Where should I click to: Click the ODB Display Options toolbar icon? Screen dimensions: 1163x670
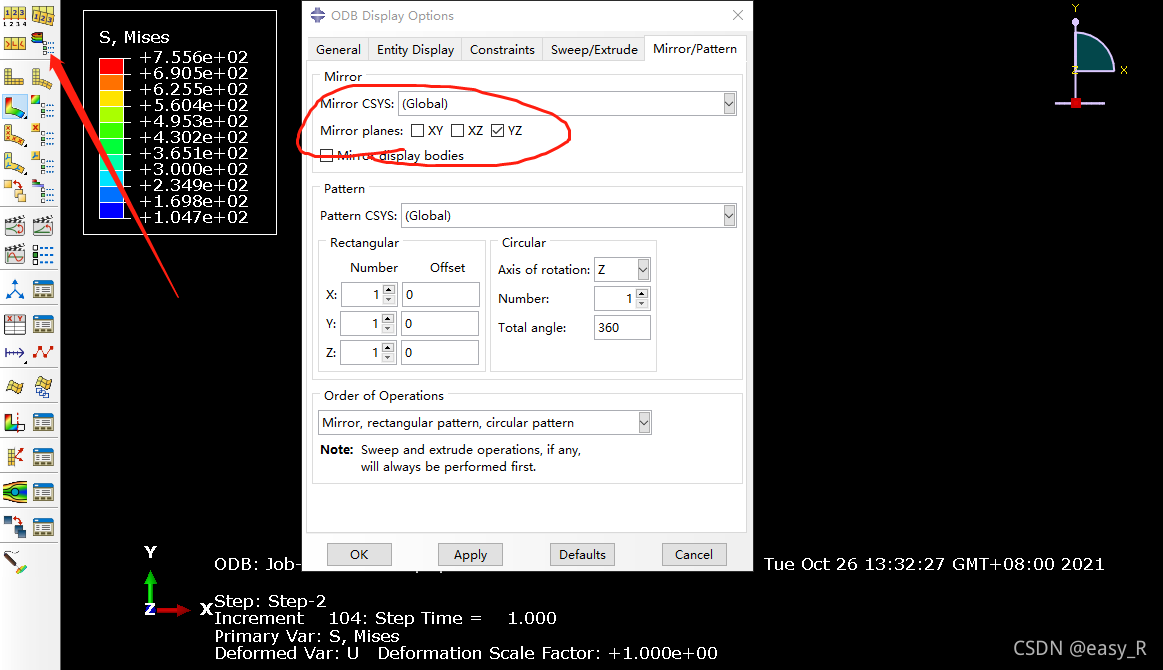point(42,44)
